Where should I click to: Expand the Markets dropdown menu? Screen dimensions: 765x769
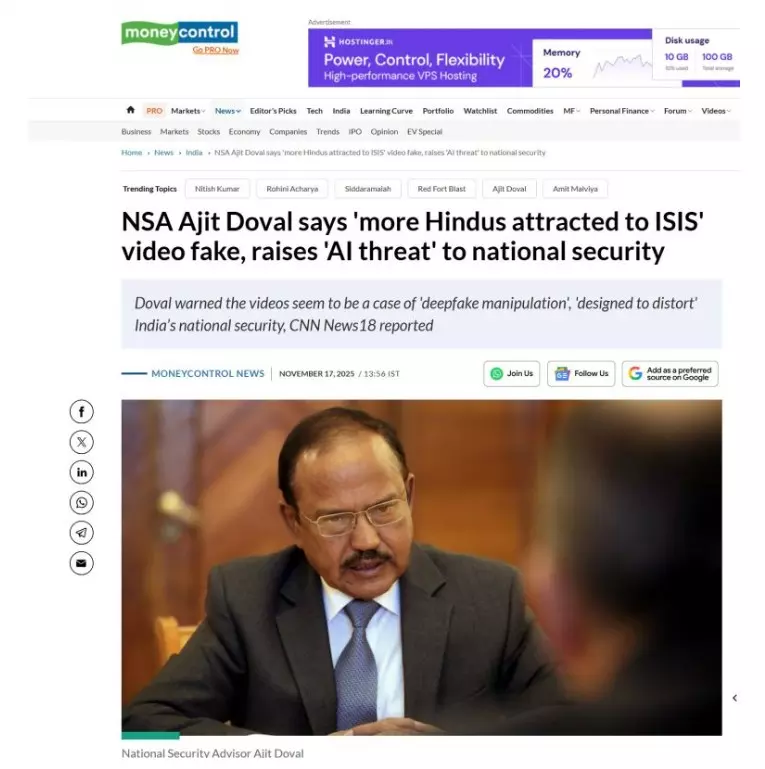188,111
